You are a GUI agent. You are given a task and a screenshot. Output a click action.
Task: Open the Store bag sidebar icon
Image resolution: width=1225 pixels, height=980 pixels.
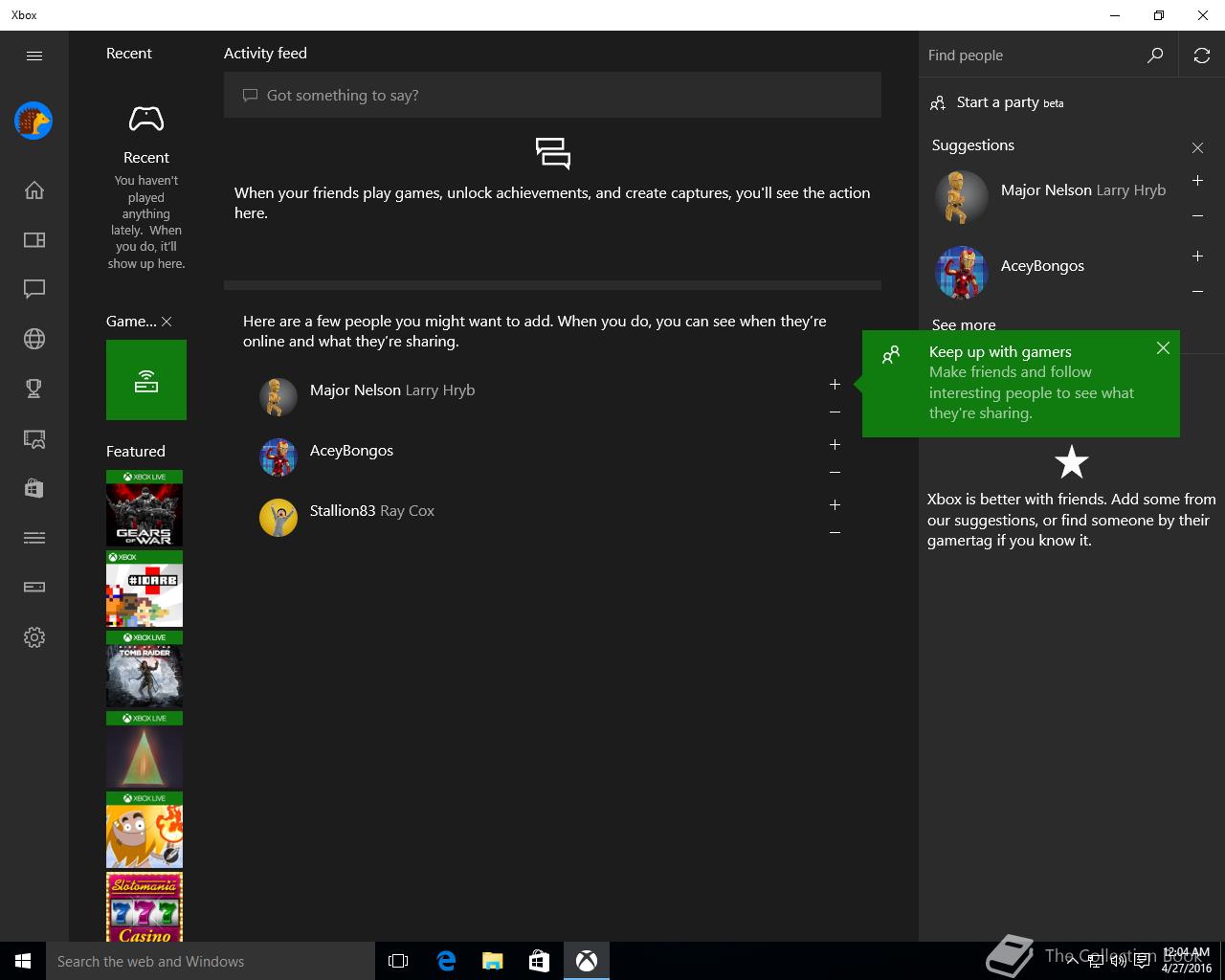click(34, 488)
